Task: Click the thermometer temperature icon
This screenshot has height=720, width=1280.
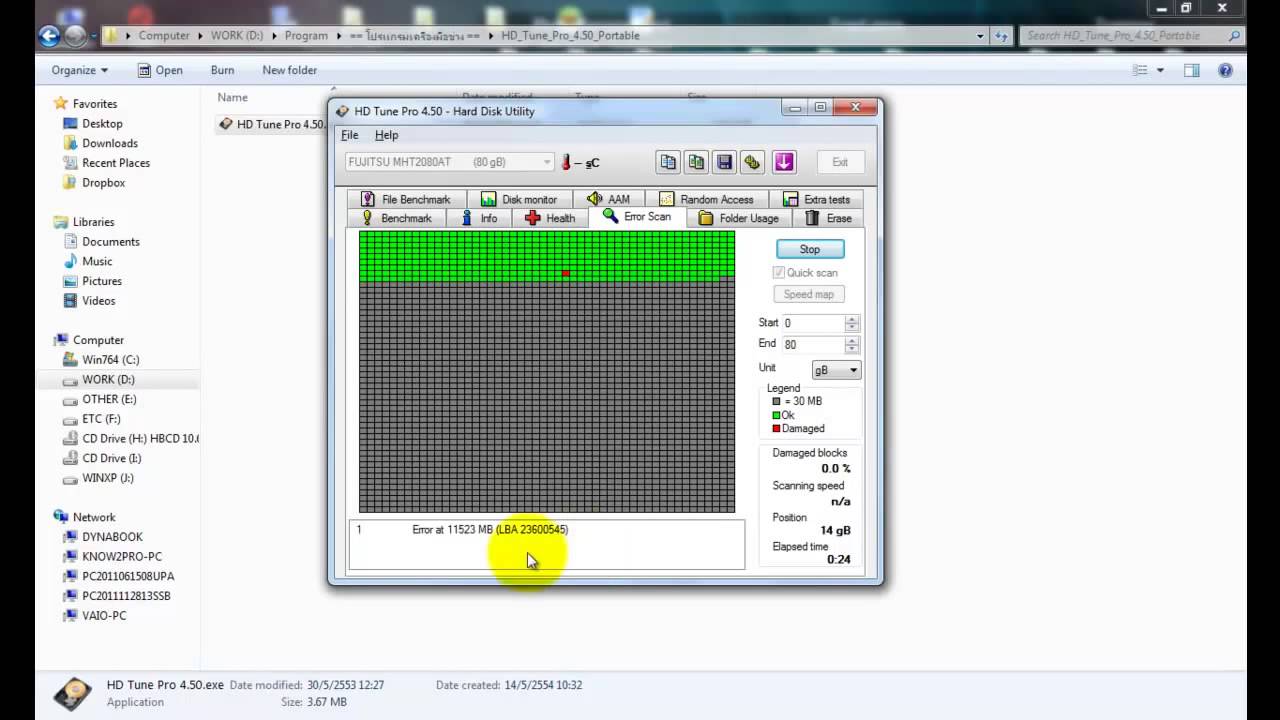Action: point(566,162)
